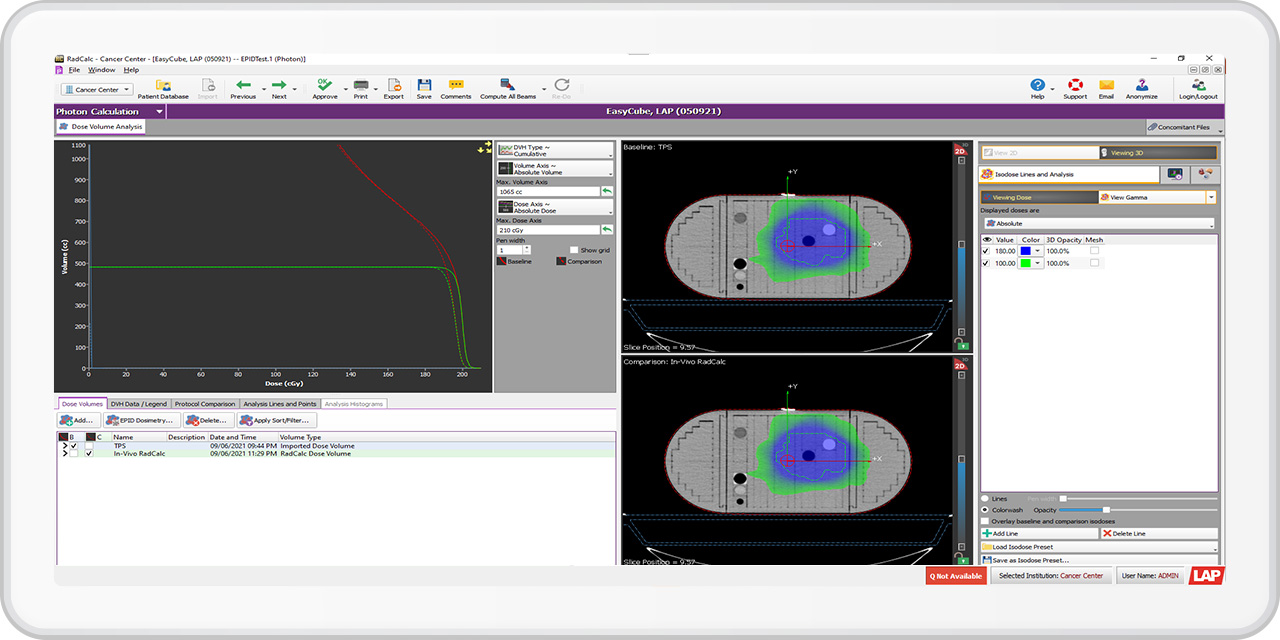1280x640 pixels.
Task: Click the Add Line button
Action: 1039,534
